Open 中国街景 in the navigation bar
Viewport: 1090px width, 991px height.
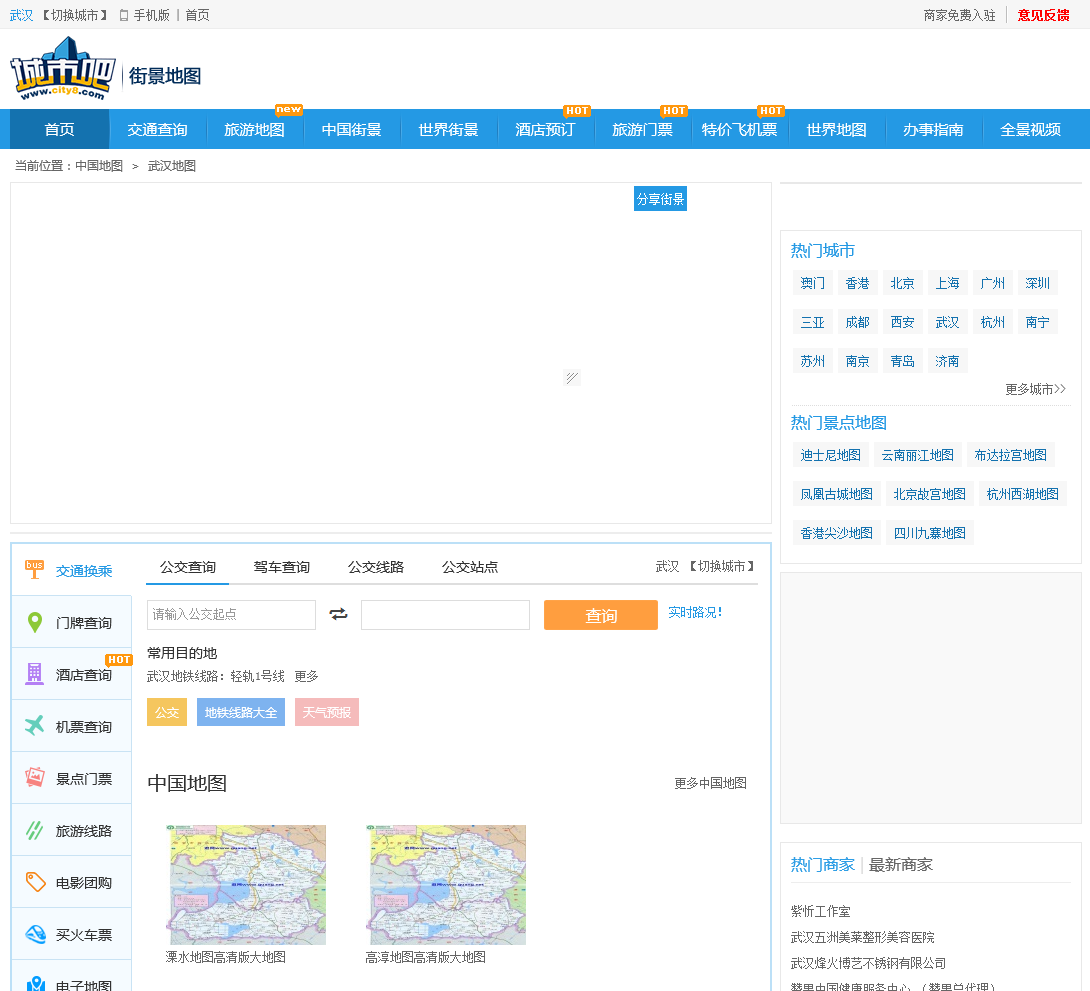click(352, 129)
